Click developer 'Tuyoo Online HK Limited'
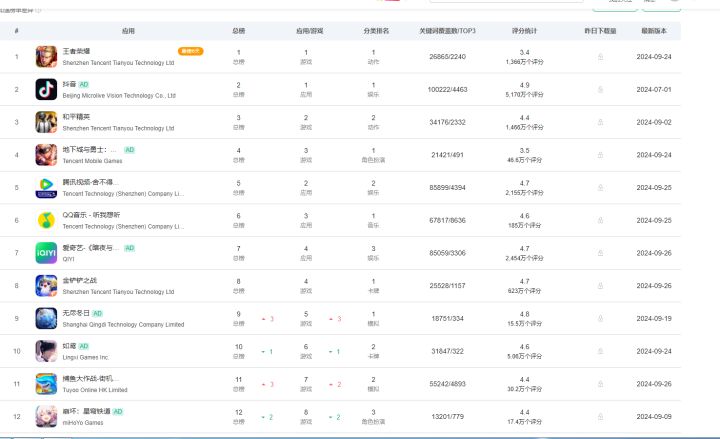This screenshot has height=439, width=720. 95,390
